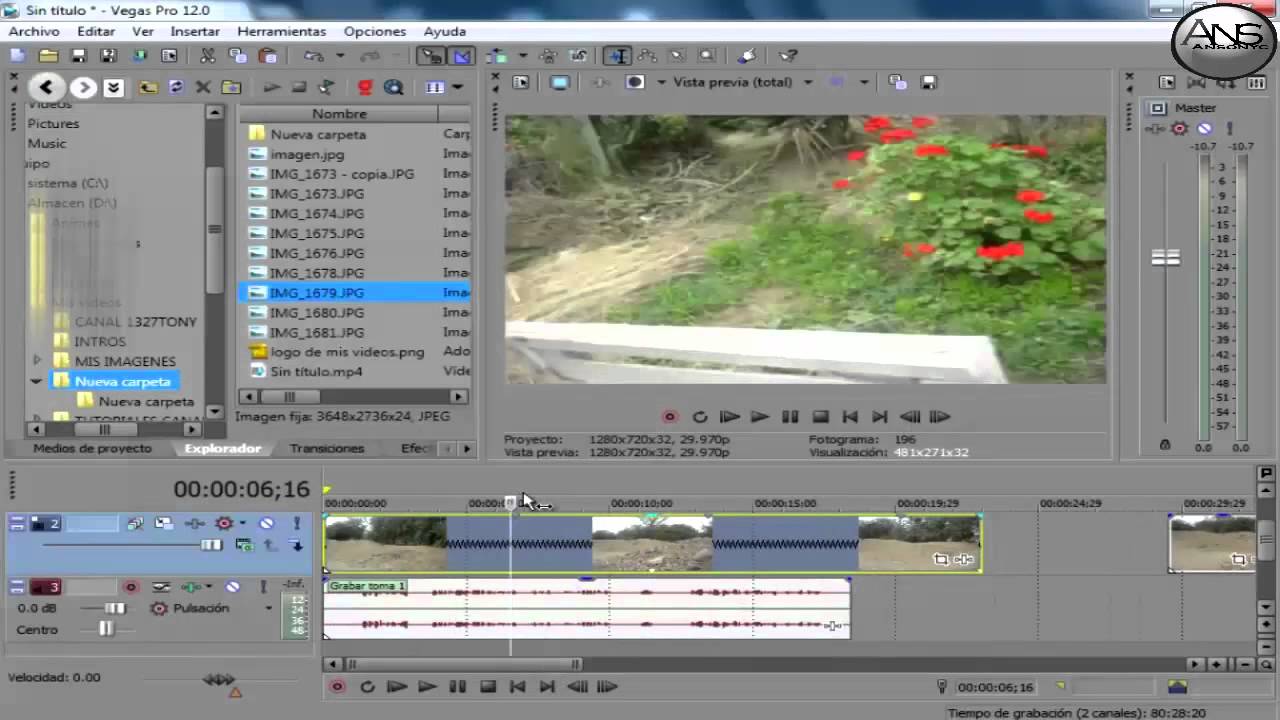Open project video properties in preview
The width and height of the screenshot is (1280, 720).
(521, 82)
